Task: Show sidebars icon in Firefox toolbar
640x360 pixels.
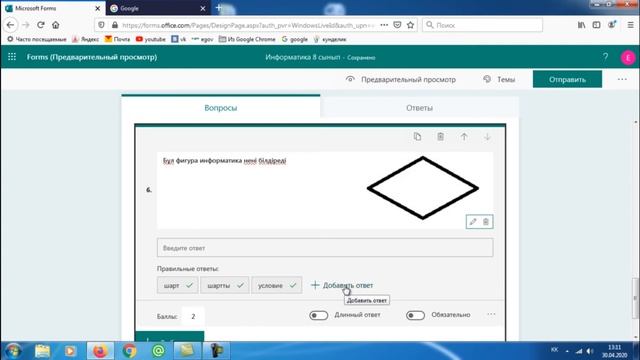Action: [596, 25]
